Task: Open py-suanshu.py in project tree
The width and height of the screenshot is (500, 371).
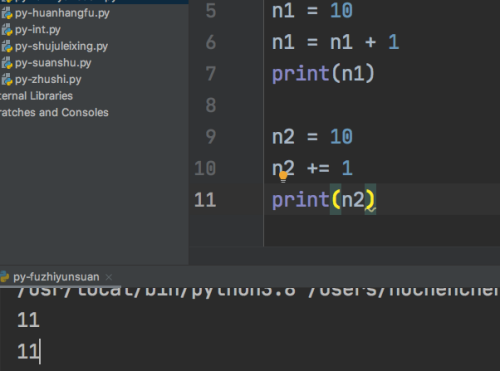Action: point(53,63)
